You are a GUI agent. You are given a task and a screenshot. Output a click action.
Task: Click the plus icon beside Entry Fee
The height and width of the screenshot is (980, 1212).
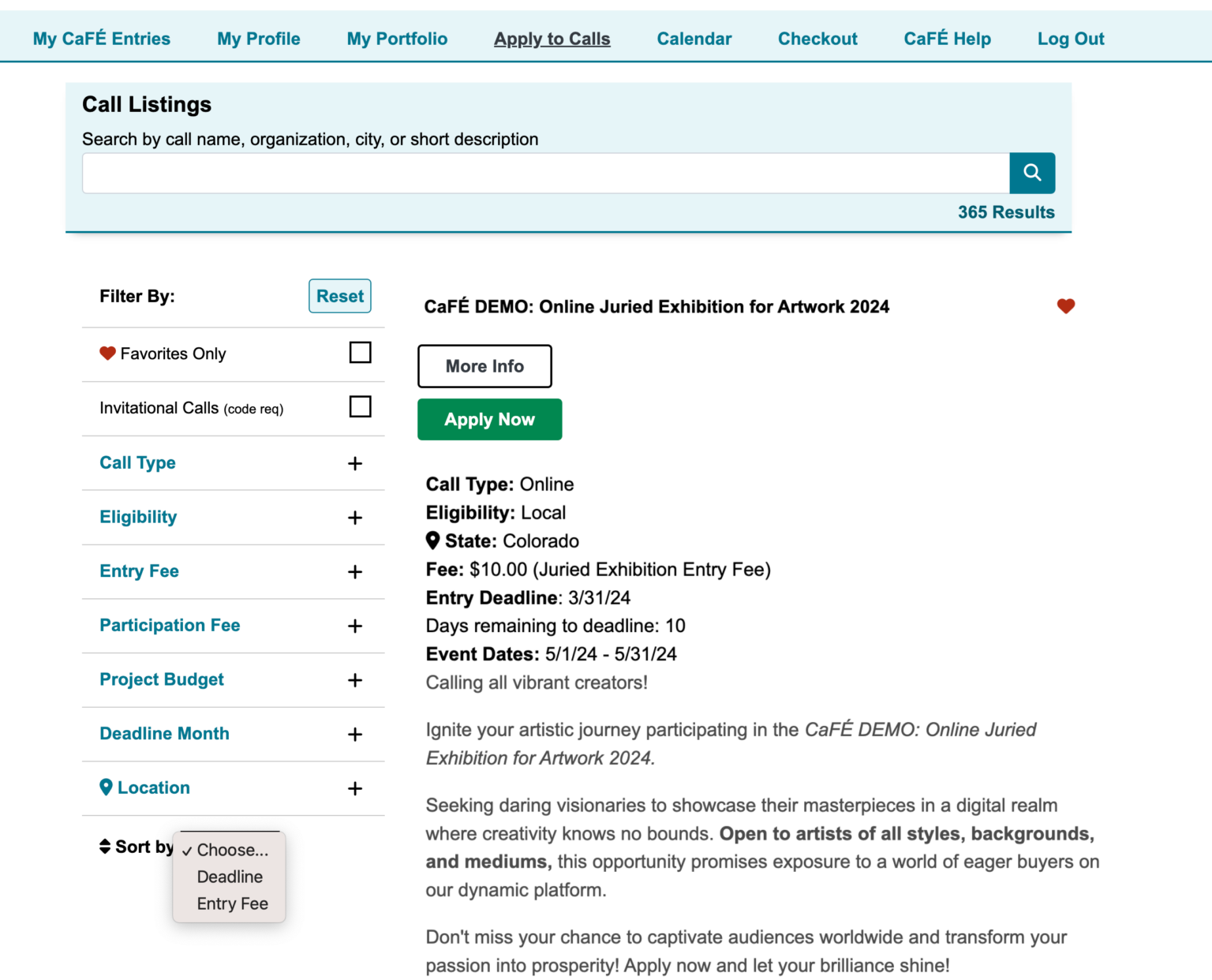point(355,572)
